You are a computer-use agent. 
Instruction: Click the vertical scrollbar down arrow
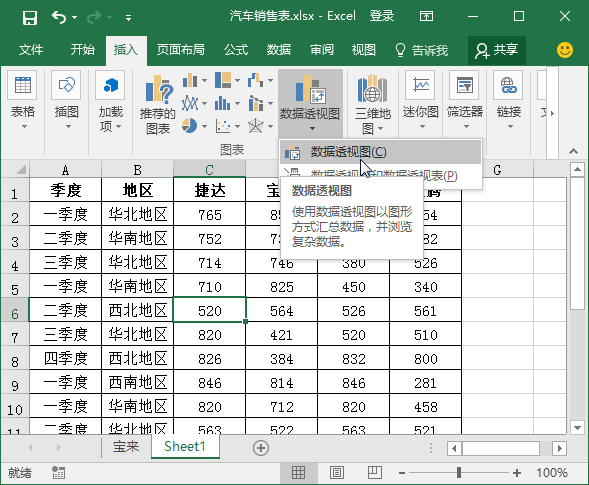pos(577,427)
